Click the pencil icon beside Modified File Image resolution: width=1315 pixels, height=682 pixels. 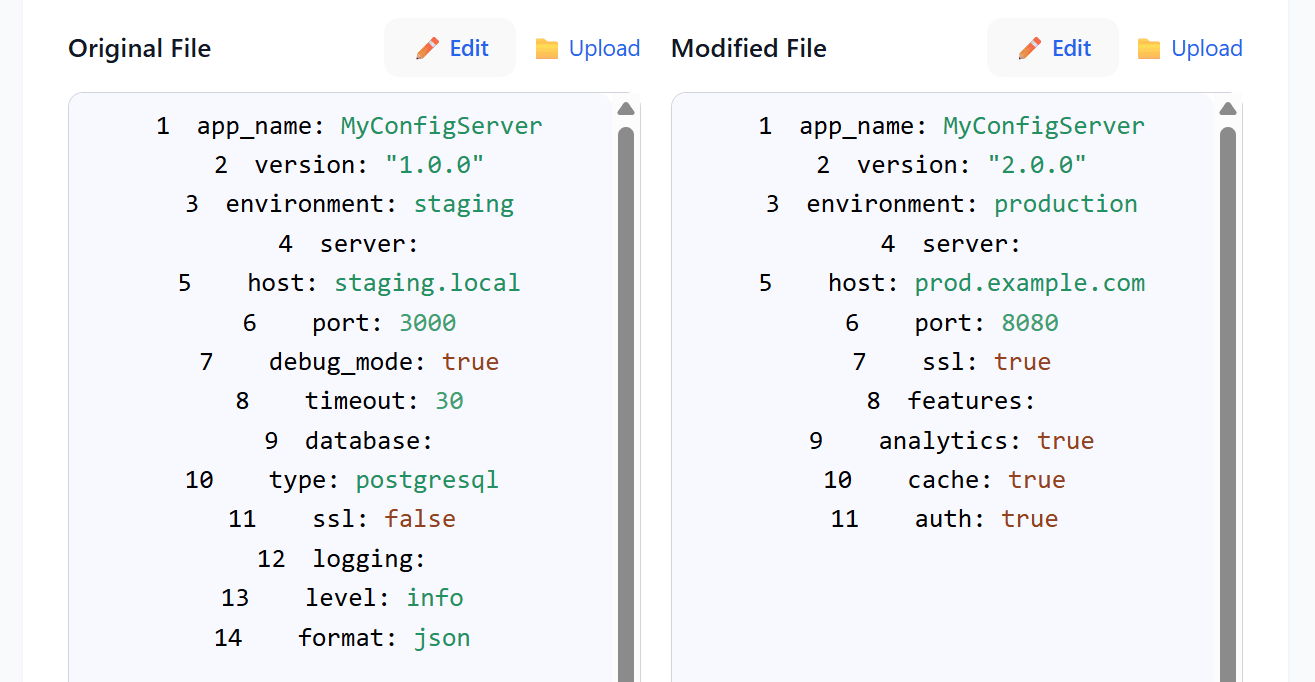point(1030,48)
